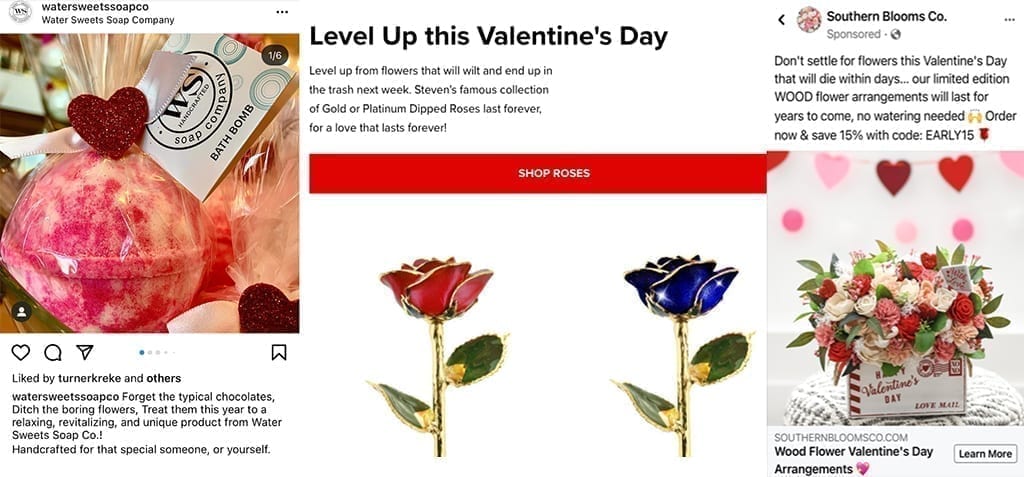The width and height of the screenshot is (1024, 477).
Task: Open the Southern Blooms Co. profile picture
Action: [x=809, y=19]
